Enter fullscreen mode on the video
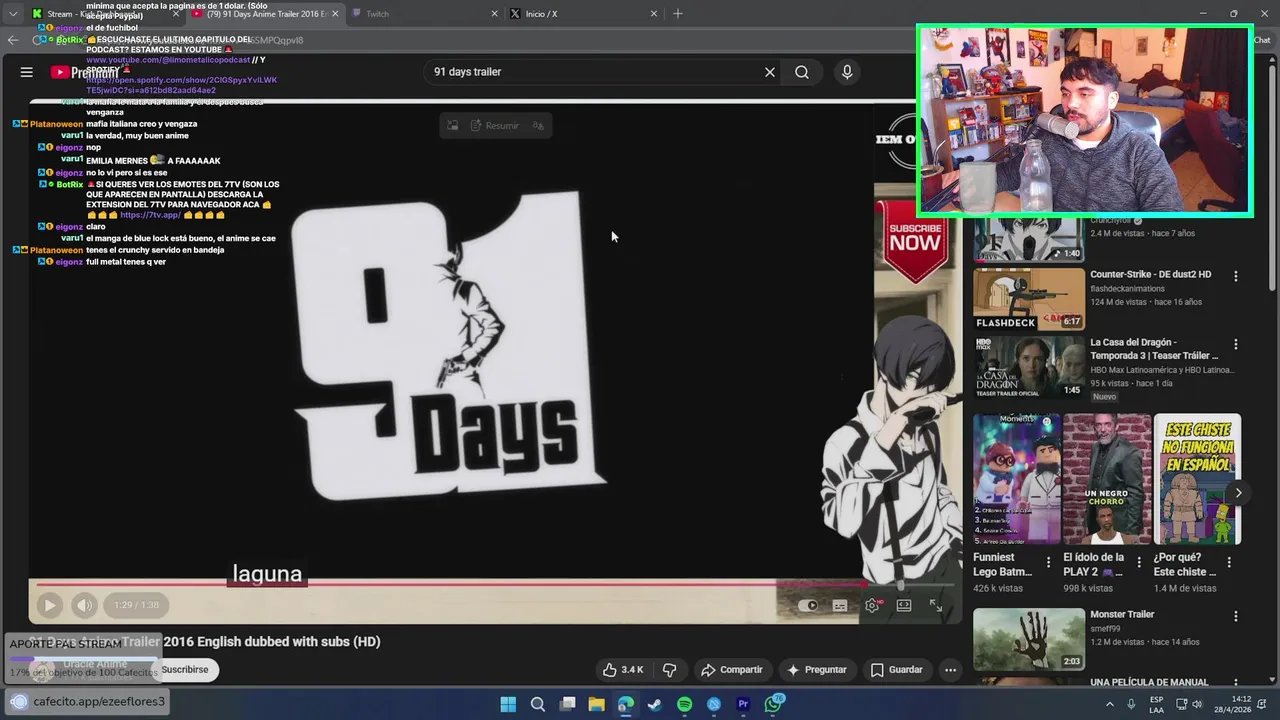The image size is (1280, 720). pos(936,605)
